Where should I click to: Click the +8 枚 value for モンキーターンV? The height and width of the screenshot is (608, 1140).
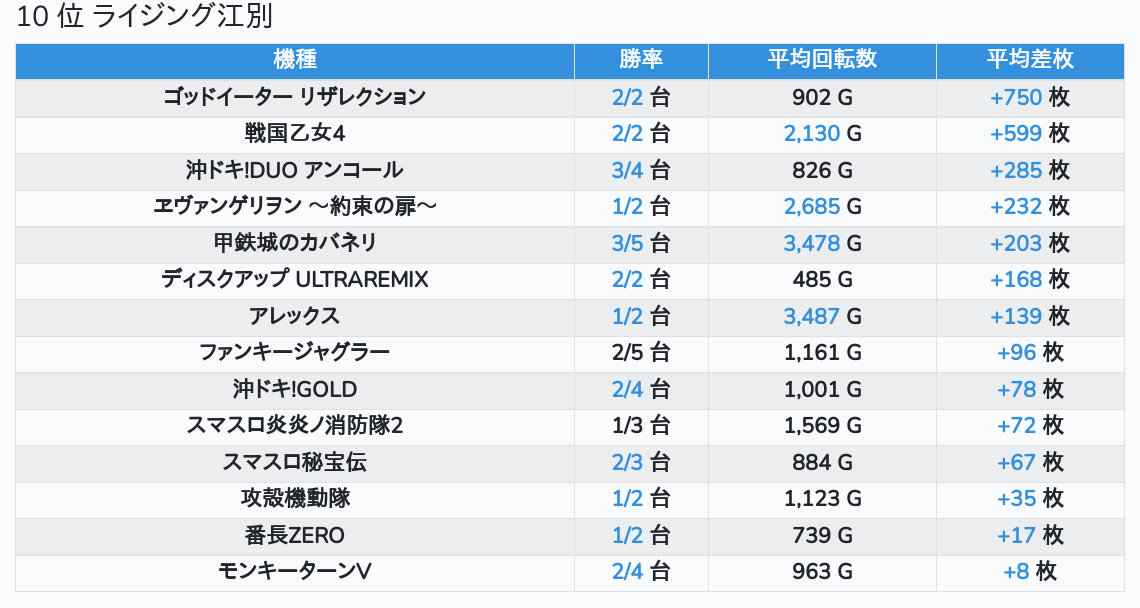[x=1029, y=571]
